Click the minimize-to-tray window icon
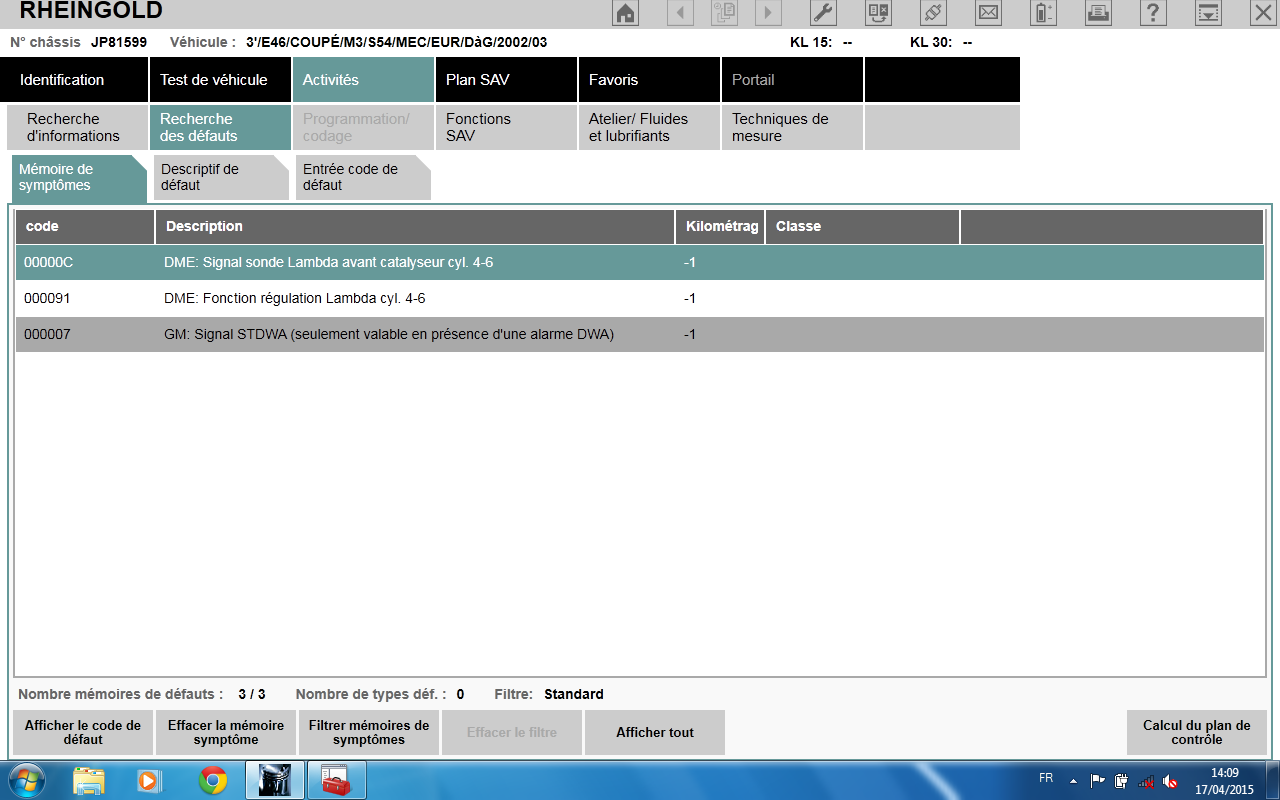 coord(1208,13)
